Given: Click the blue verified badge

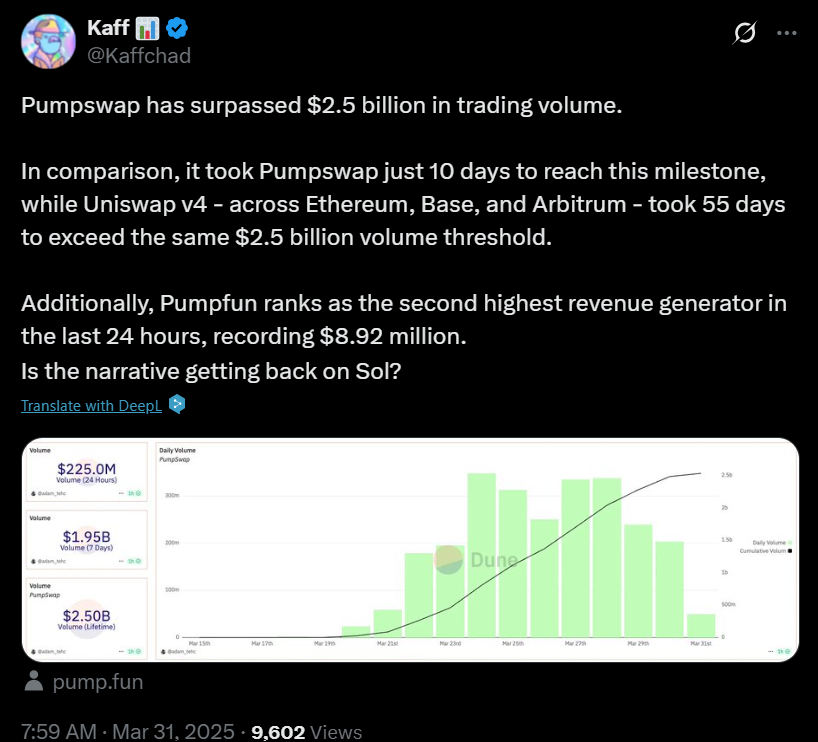Looking at the screenshot, I should [177, 28].
